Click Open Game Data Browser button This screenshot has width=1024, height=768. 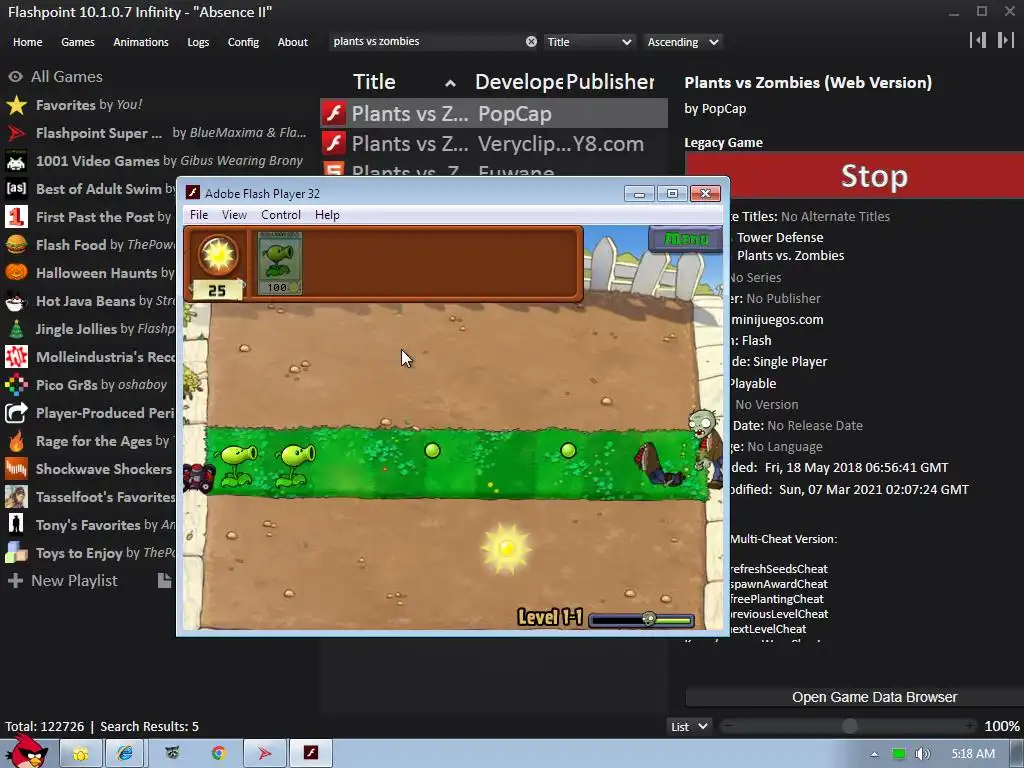click(x=874, y=697)
